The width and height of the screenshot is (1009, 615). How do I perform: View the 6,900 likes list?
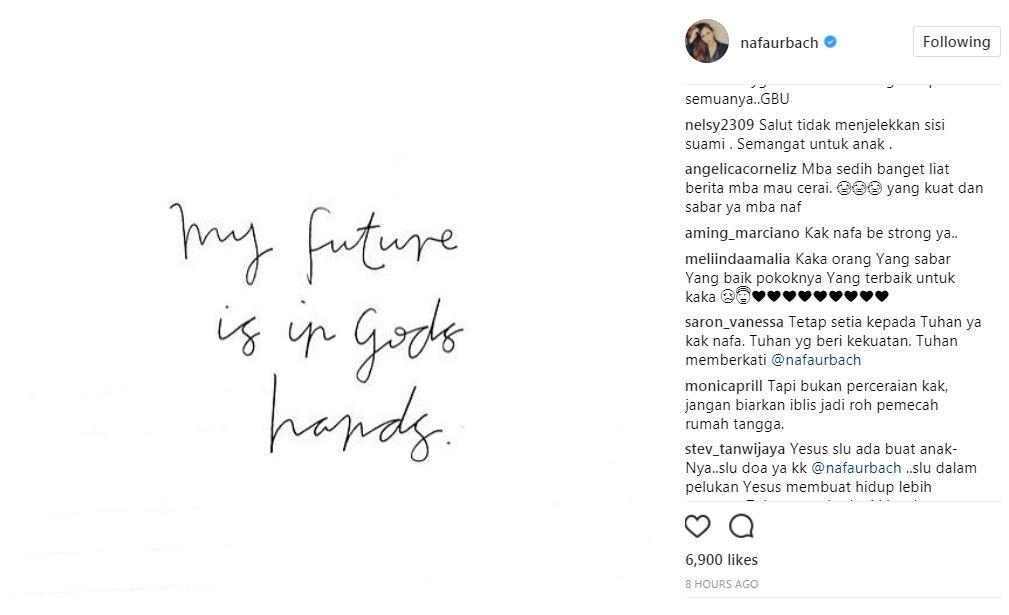721,560
